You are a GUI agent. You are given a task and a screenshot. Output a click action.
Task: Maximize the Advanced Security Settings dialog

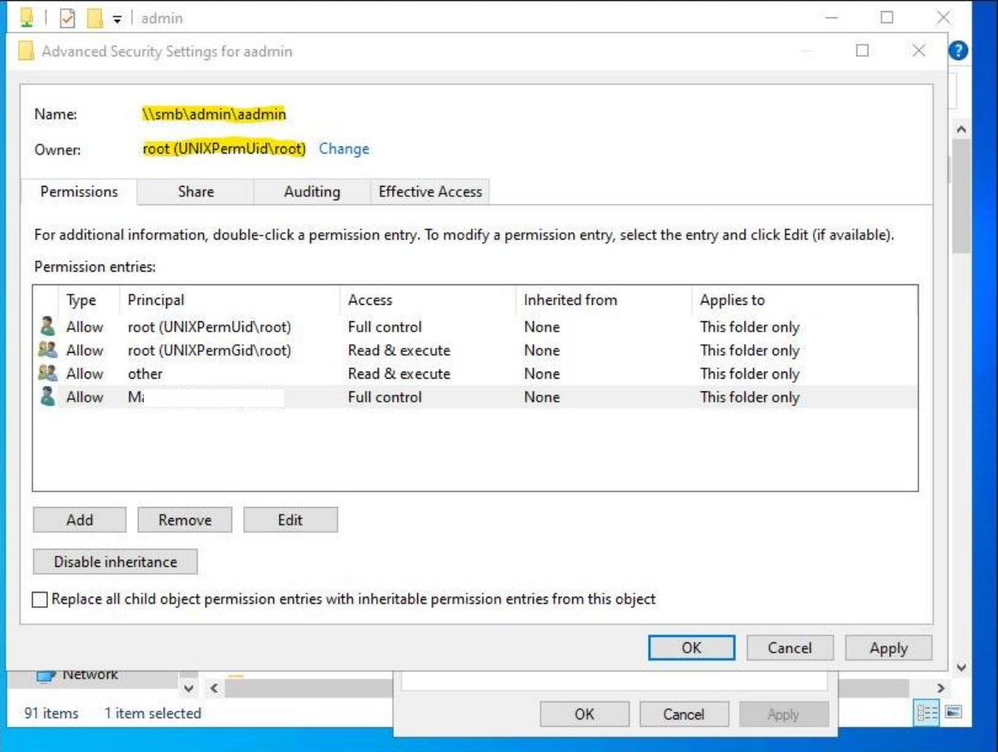pyautogui.click(x=862, y=50)
